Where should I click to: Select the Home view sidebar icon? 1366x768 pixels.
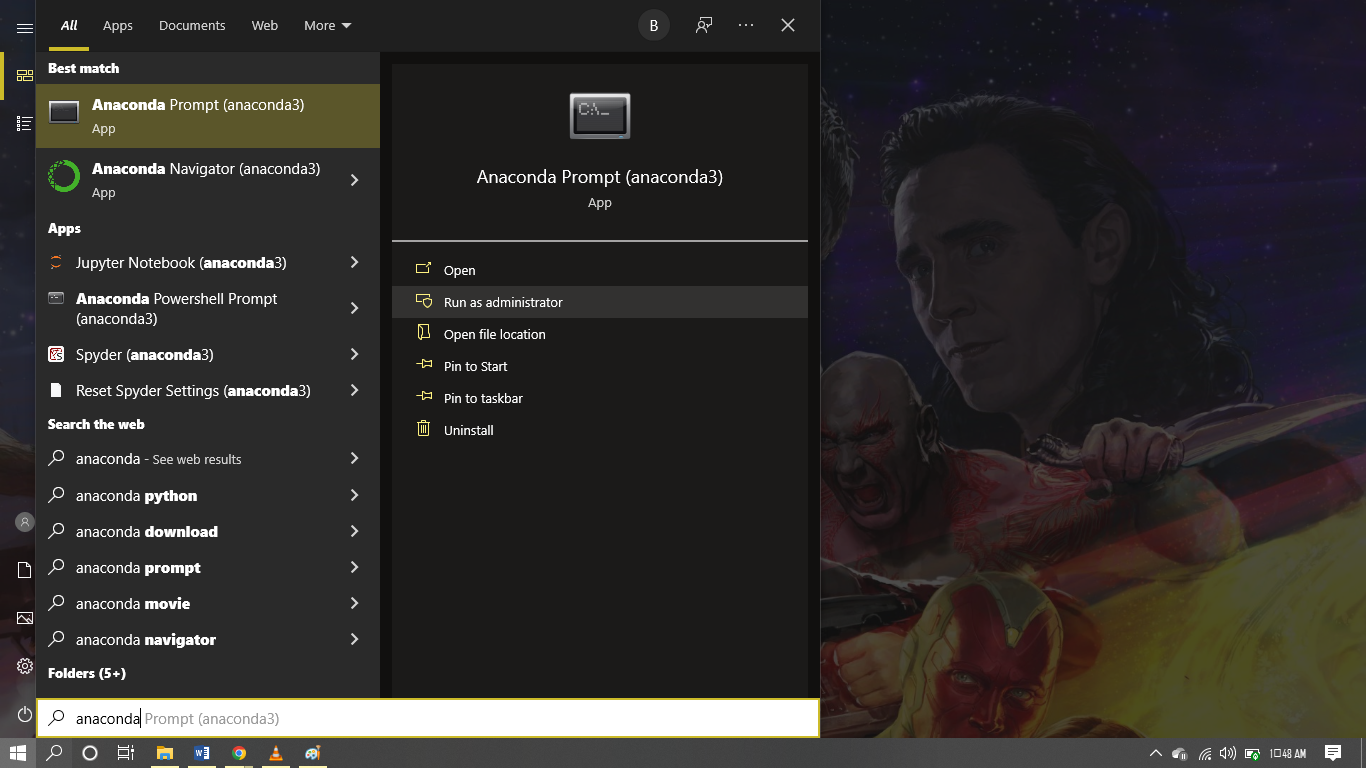pos(25,75)
